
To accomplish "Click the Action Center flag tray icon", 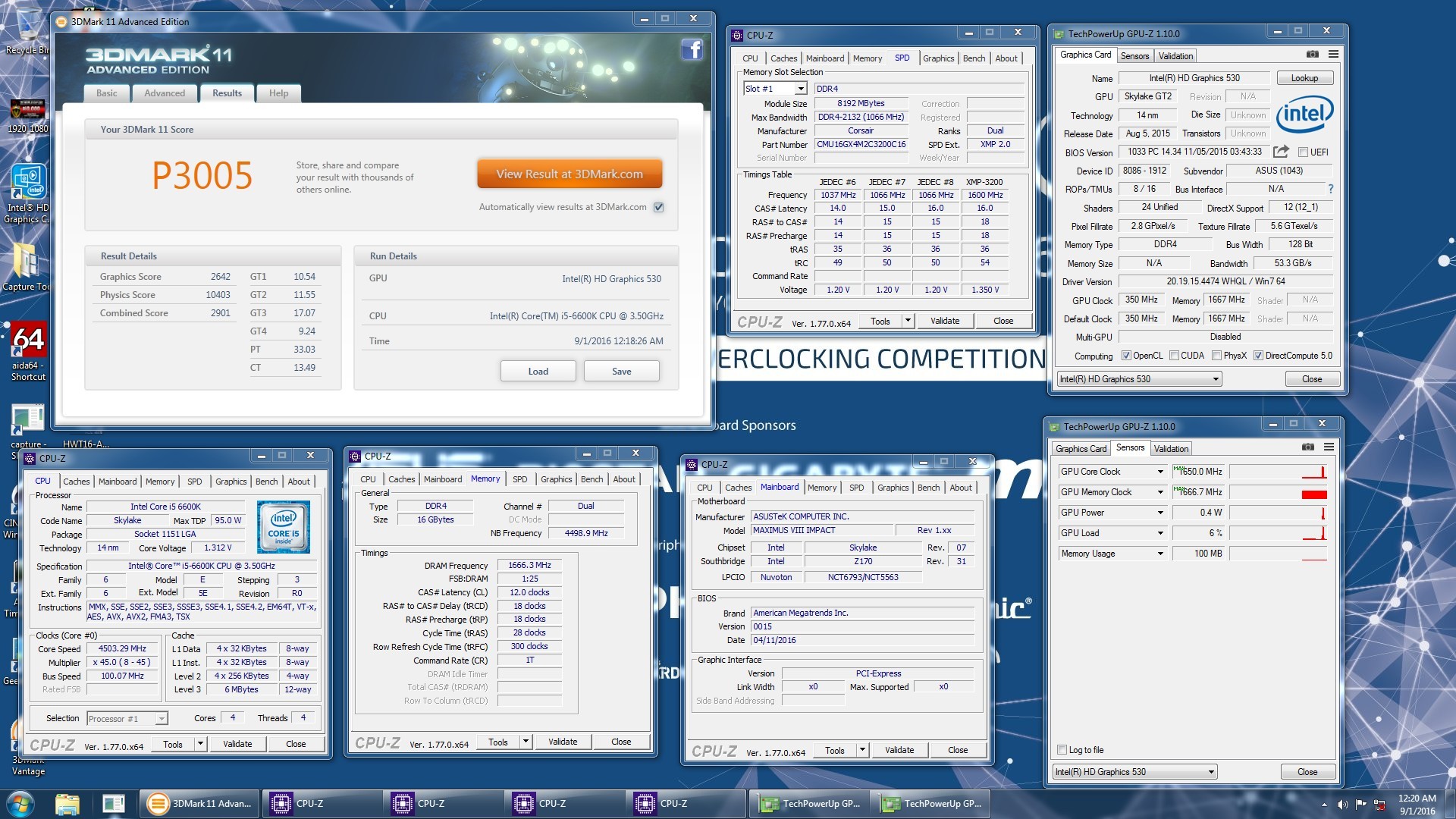I will click(1361, 805).
